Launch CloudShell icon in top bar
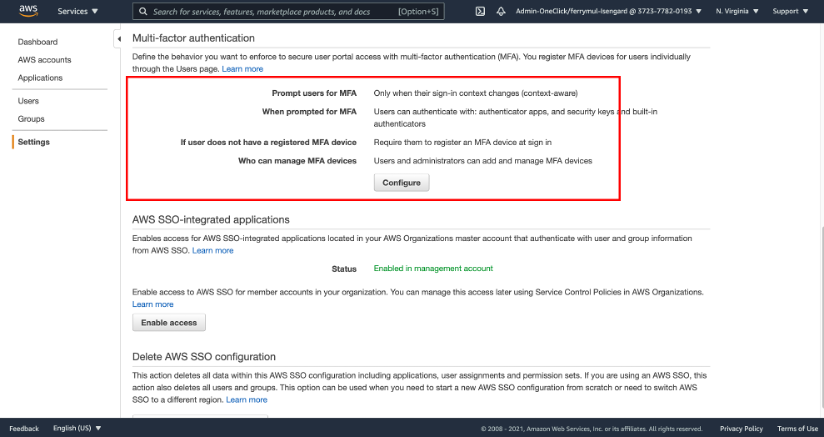The image size is (824, 437). coord(480,11)
